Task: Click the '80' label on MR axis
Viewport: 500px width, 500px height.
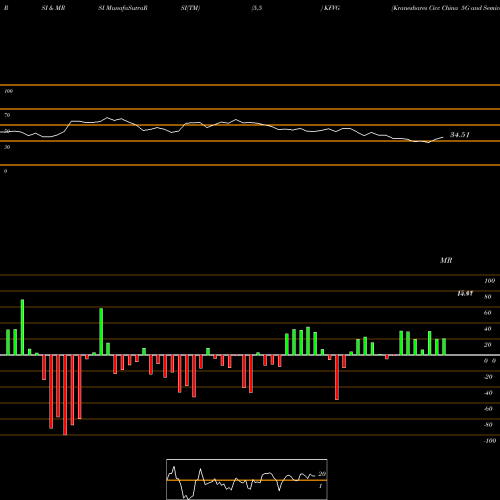Action: point(488,297)
